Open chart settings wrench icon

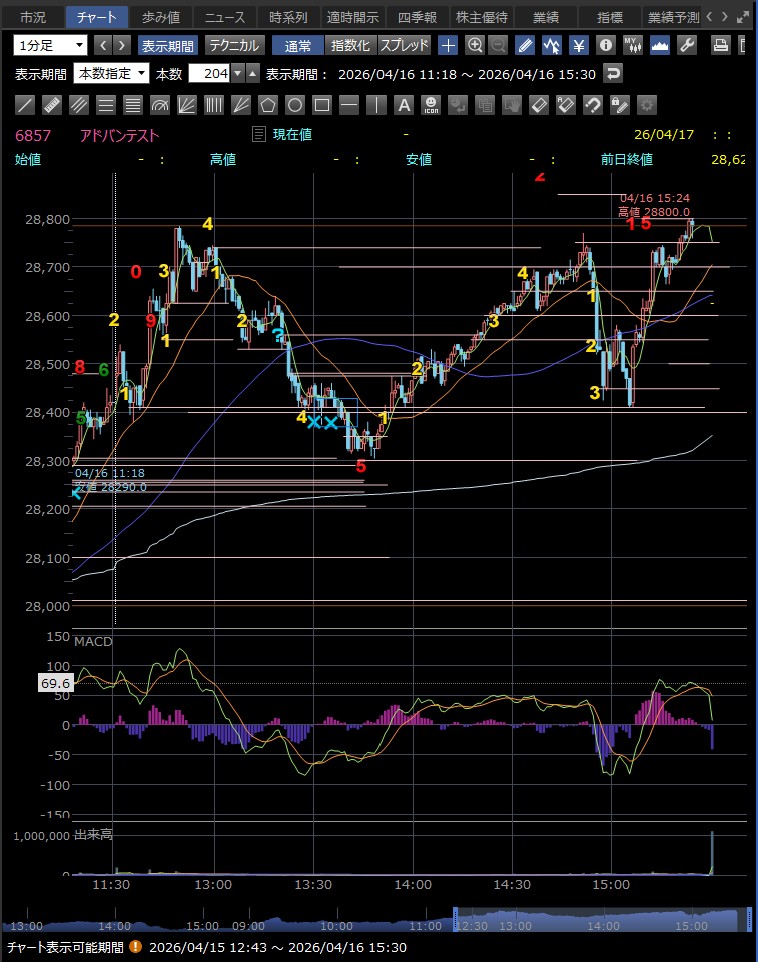(686, 45)
